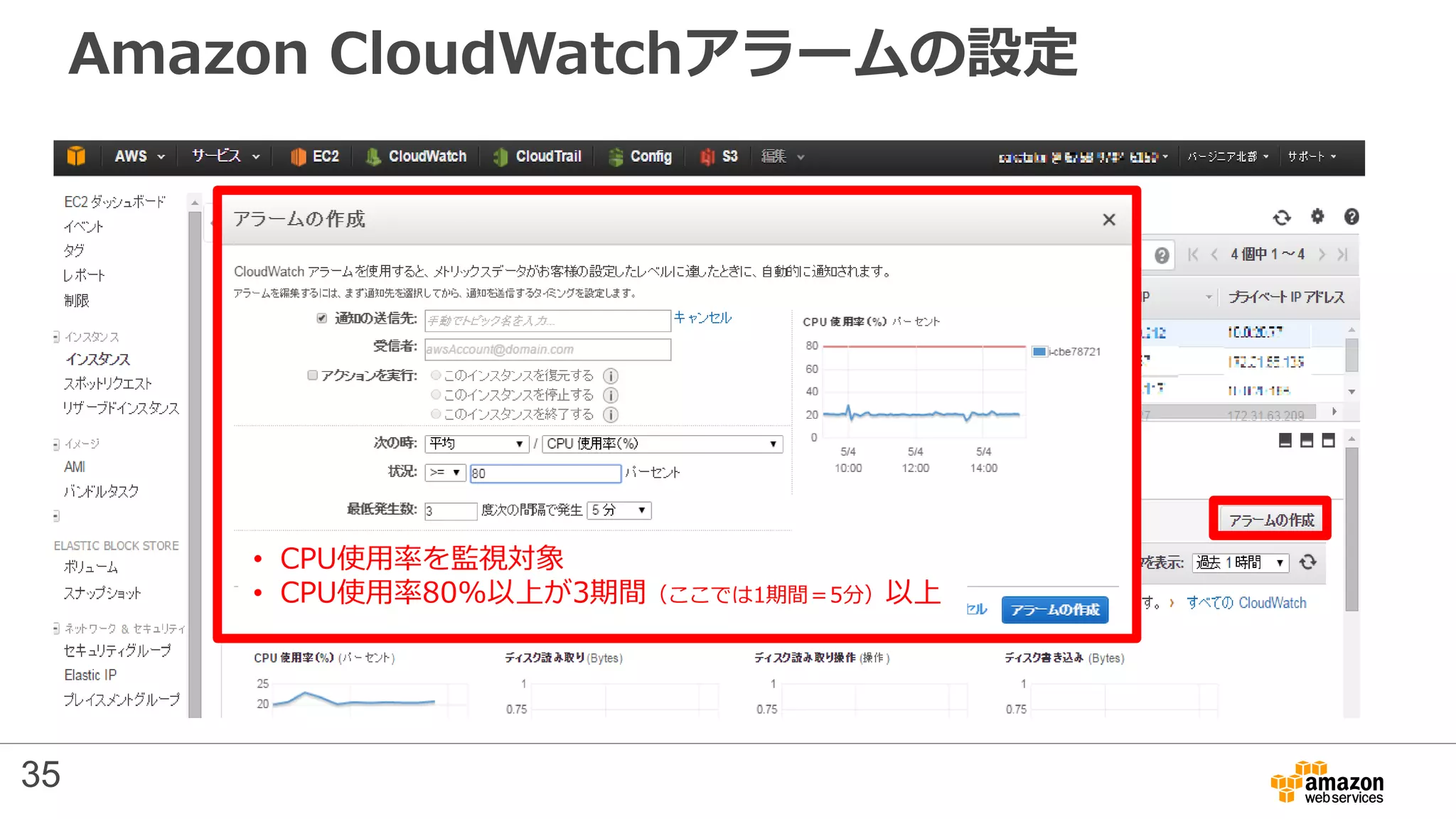Open the 編集 menu in navbar
Image resolution: width=1456 pixels, height=819 pixels.
pyautogui.click(x=783, y=156)
